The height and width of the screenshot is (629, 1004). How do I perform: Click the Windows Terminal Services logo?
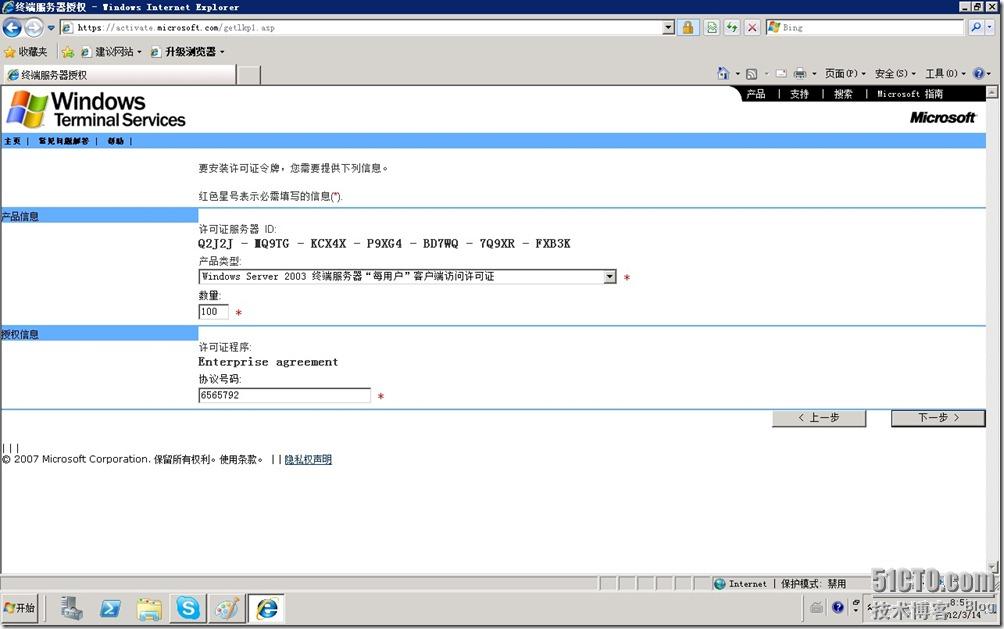click(96, 110)
